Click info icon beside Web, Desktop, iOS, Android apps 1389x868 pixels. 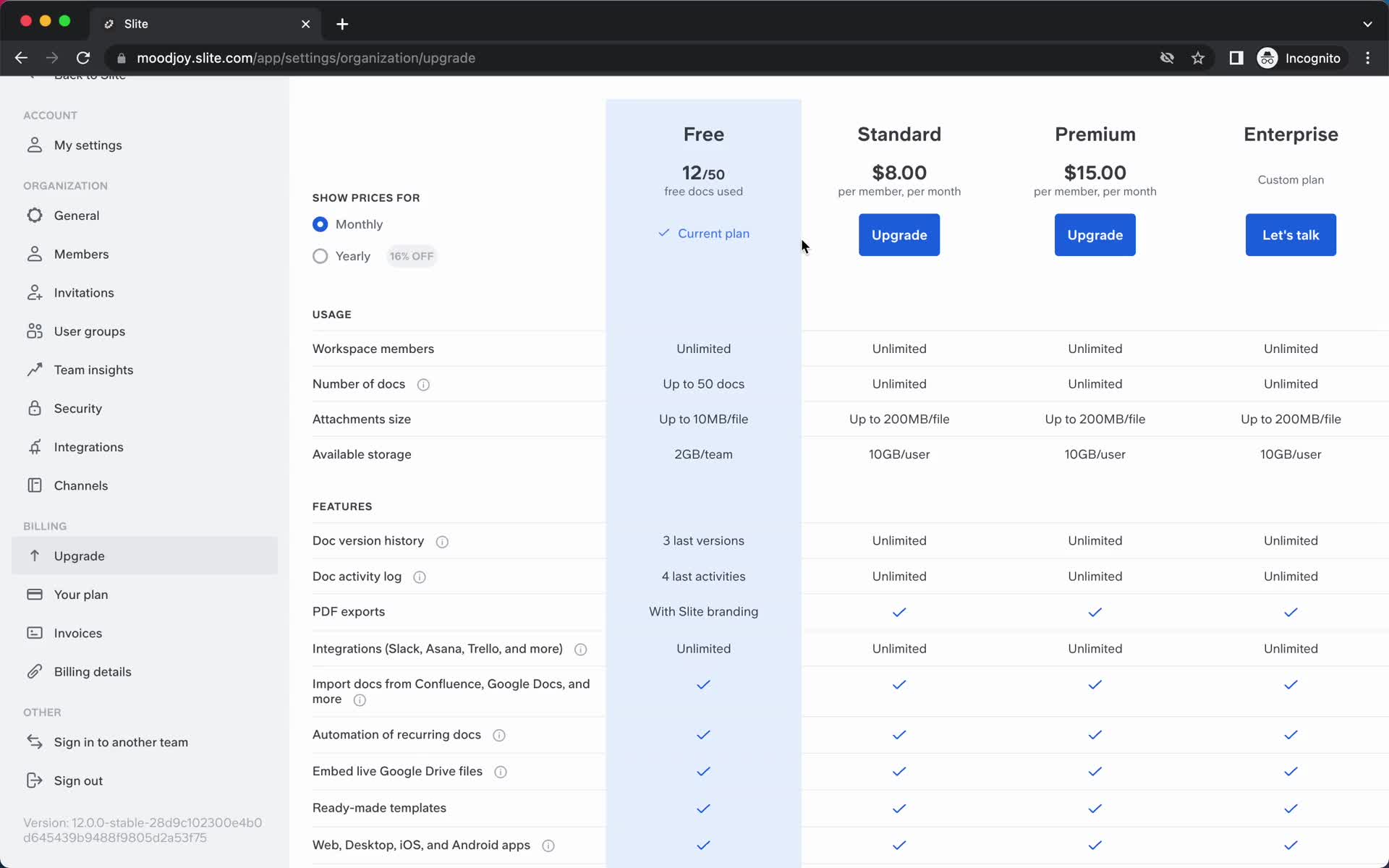pos(548,846)
